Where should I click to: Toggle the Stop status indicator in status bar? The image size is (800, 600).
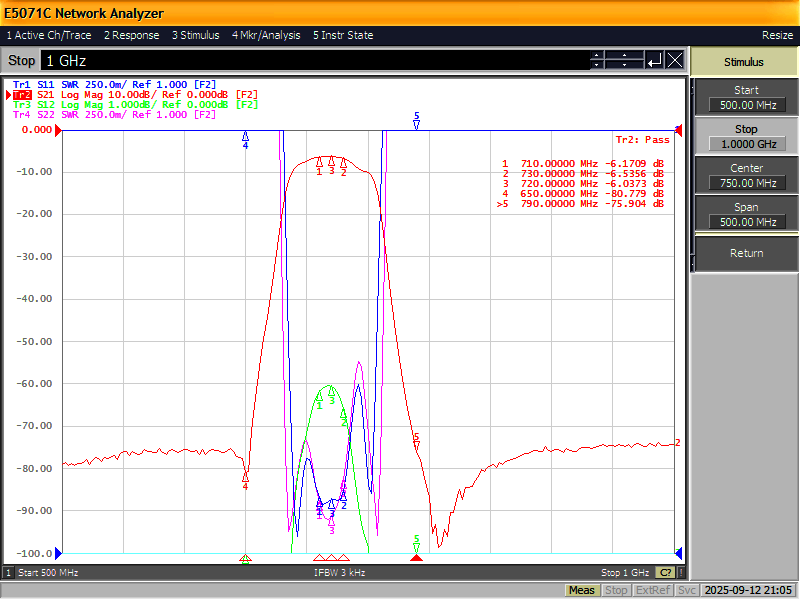(x=616, y=590)
